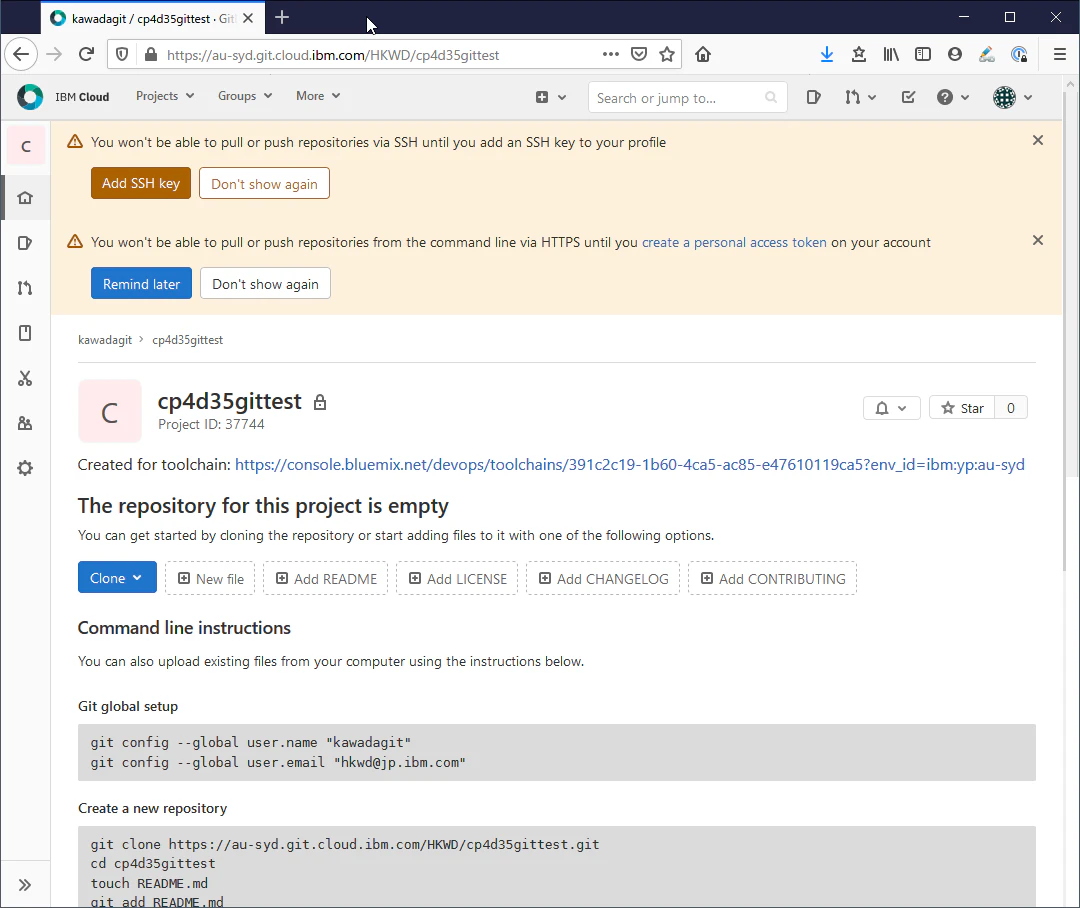The width and height of the screenshot is (1080, 908).
Task: Open the merge requests navbar dropdown
Action: pos(860,97)
